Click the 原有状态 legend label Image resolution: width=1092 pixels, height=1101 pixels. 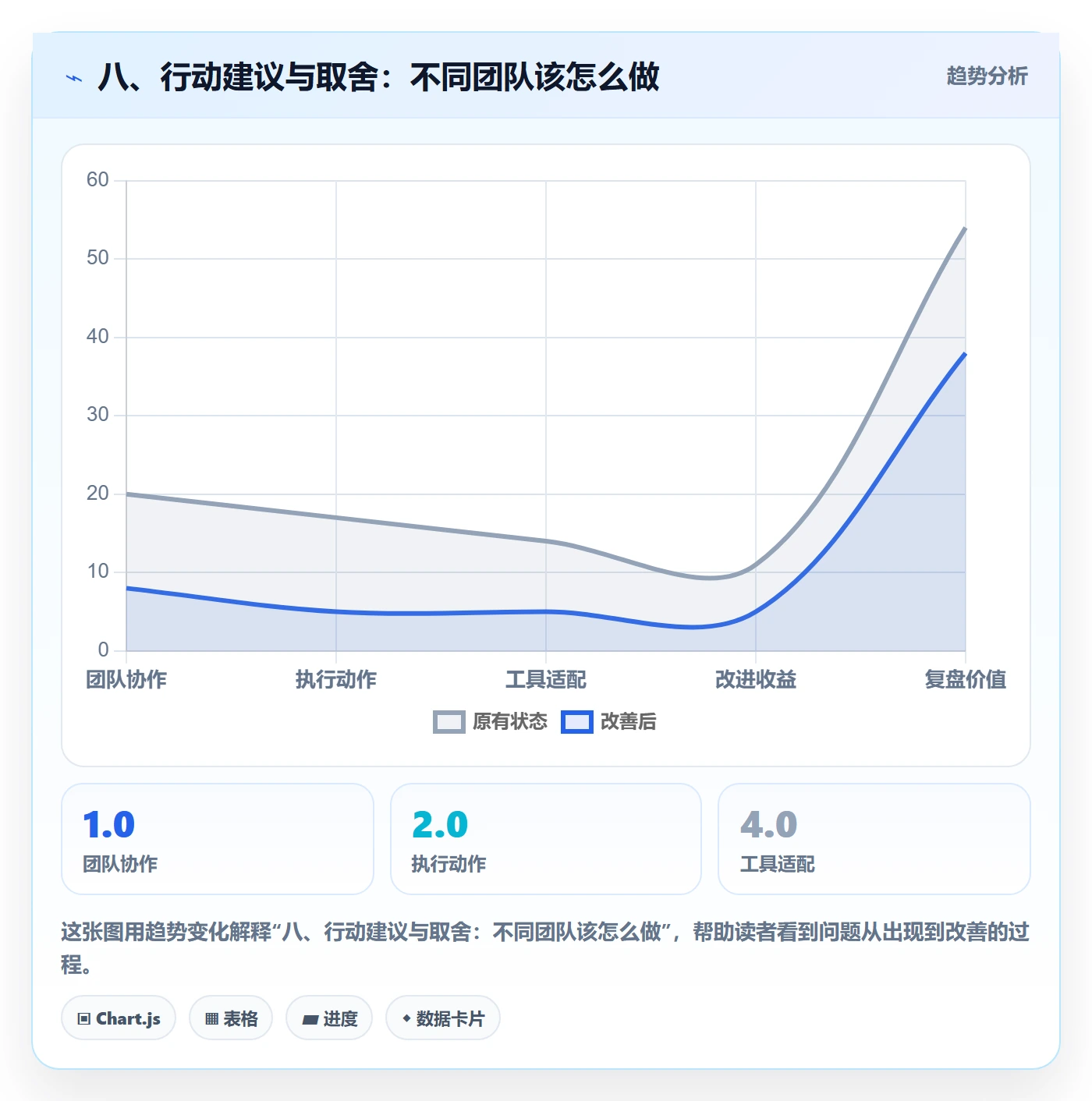(510, 722)
